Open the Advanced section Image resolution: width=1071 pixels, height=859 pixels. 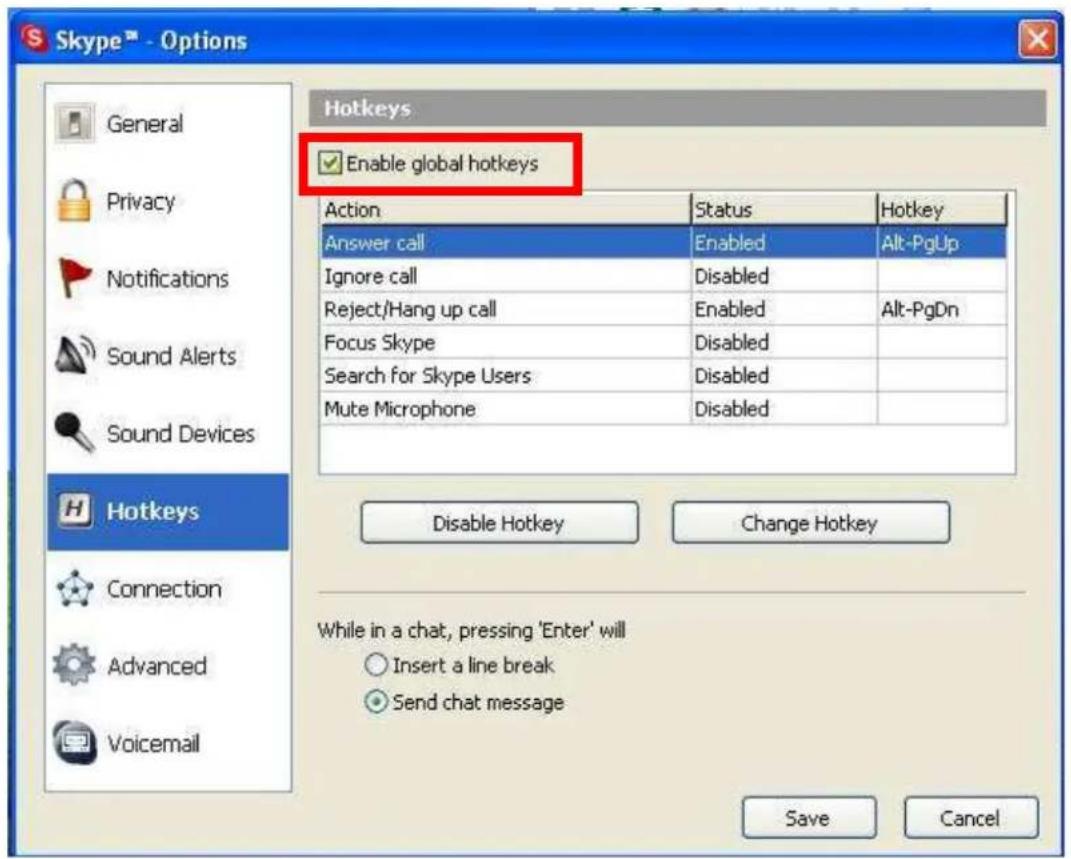(x=168, y=666)
